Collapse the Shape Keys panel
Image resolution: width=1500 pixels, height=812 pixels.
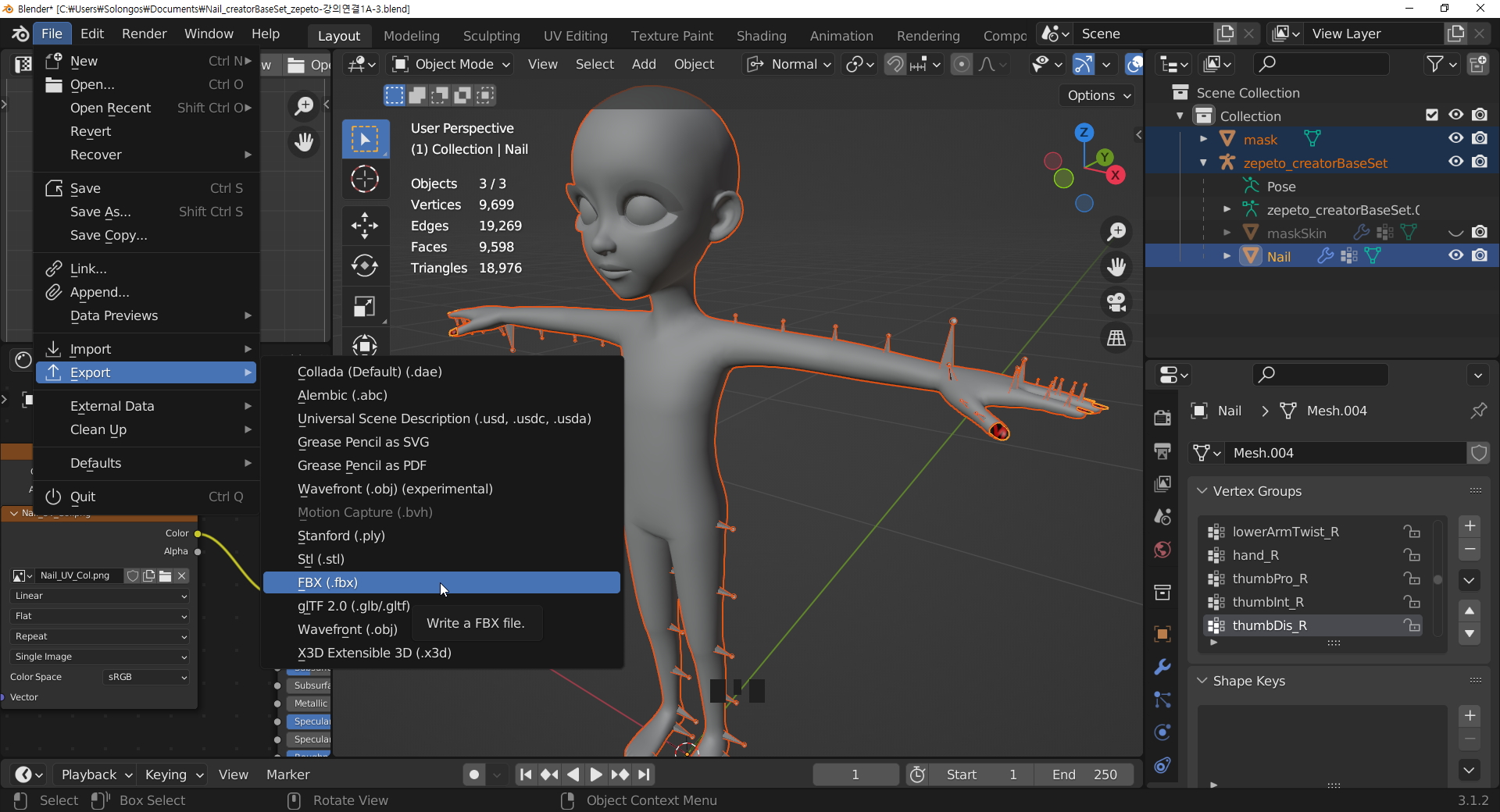click(x=1202, y=681)
